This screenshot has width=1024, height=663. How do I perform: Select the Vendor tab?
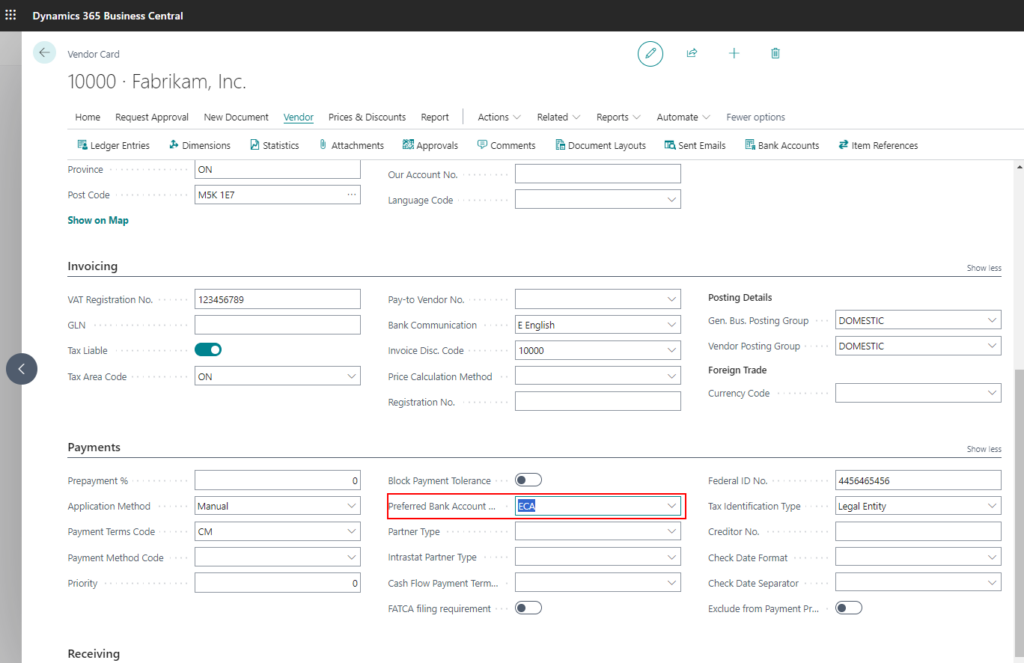[298, 117]
